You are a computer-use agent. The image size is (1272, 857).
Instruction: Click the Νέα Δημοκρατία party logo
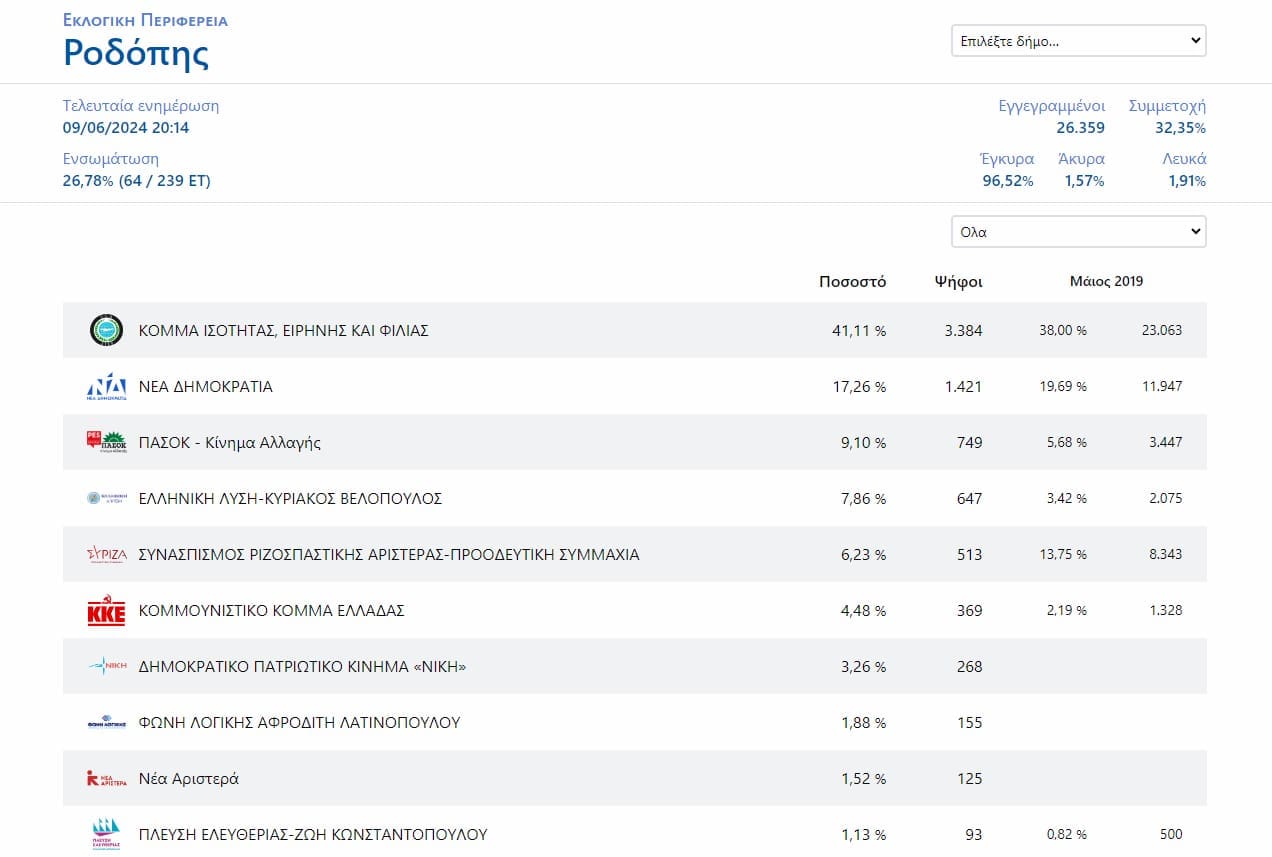tap(106, 386)
